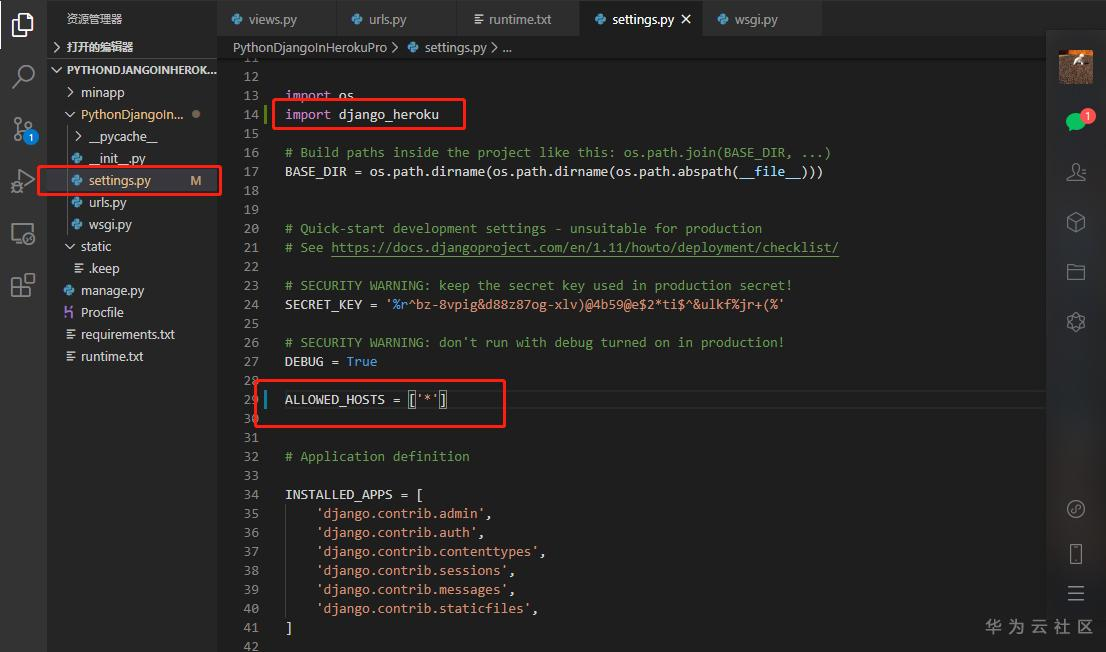Click PythonDjangoInHerokuPro breadcrumb
The height and width of the screenshot is (652, 1106).
[x=310, y=47]
